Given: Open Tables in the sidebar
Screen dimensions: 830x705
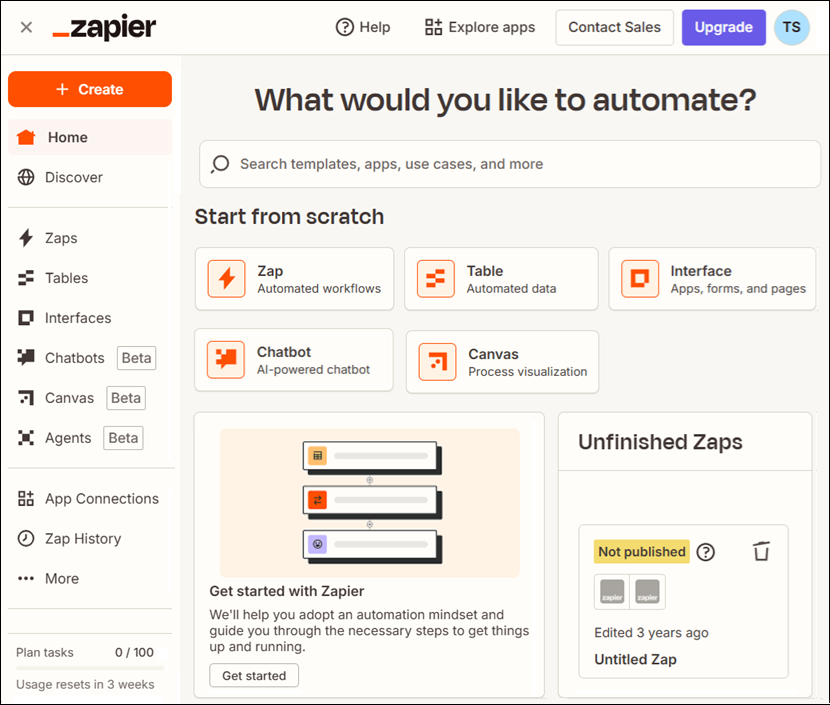Looking at the screenshot, I should coord(90,278).
